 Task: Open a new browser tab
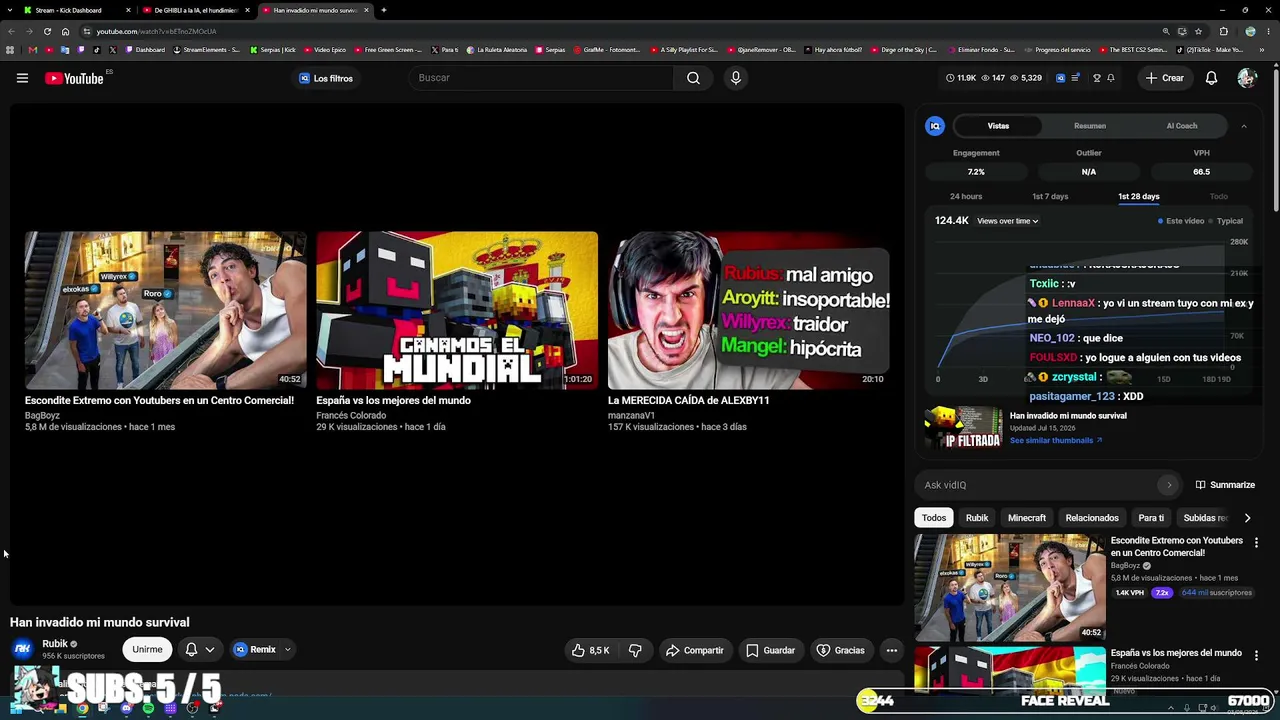click(x=384, y=10)
